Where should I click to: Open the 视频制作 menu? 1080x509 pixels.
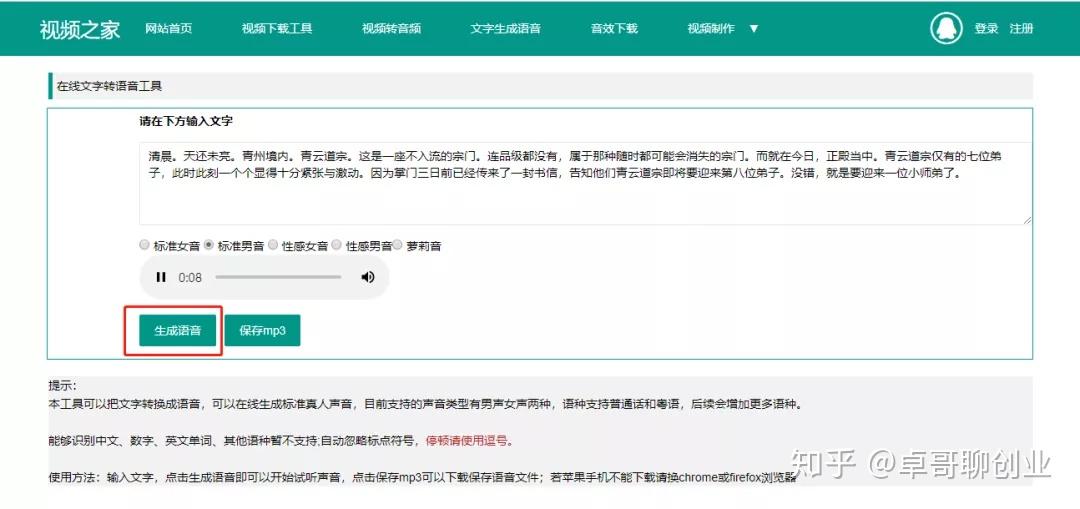pyautogui.click(x=711, y=29)
